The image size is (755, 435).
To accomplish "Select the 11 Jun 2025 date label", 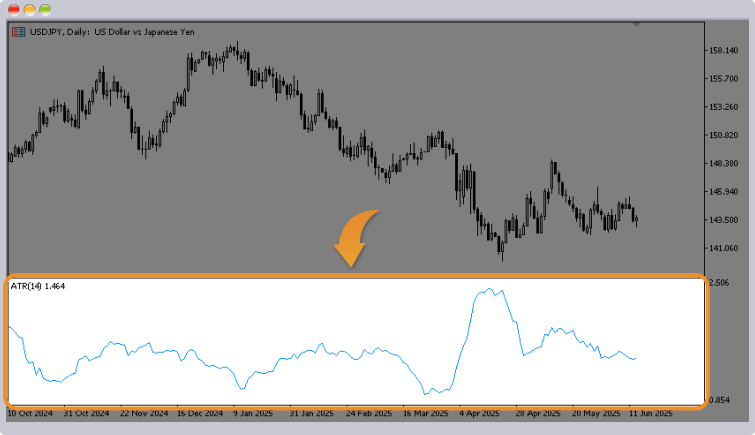I will pyautogui.click(x=651, y=412).
